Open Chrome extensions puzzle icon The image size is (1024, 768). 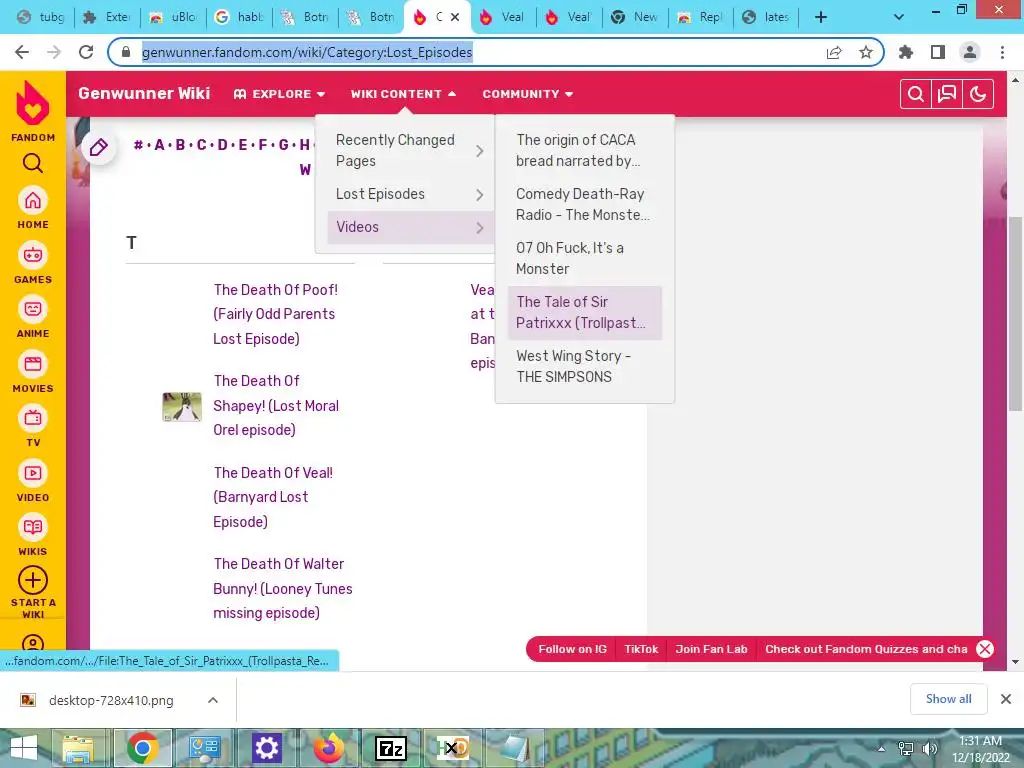pyautogui.click(x=906, y=52)
